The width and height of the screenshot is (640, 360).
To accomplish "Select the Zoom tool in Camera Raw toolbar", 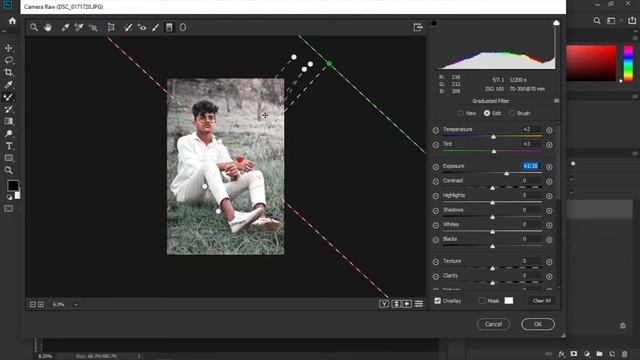I will click(34, 27).
